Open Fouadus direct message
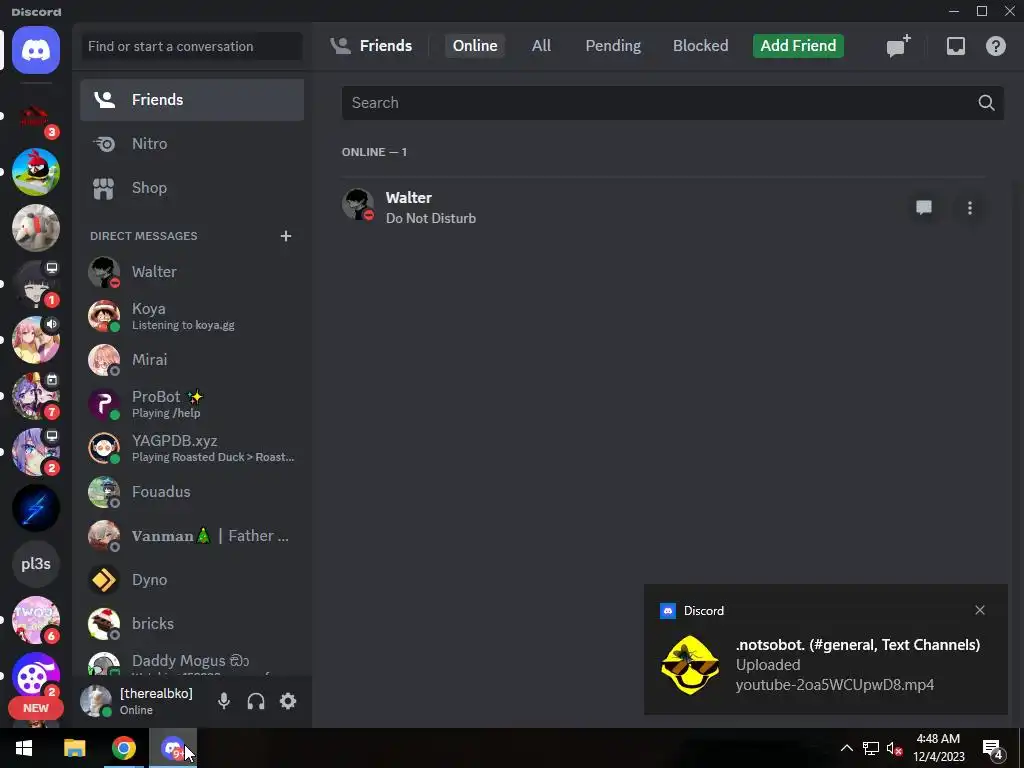Viewport: 1024px width, 768px height. pos(192,492)
